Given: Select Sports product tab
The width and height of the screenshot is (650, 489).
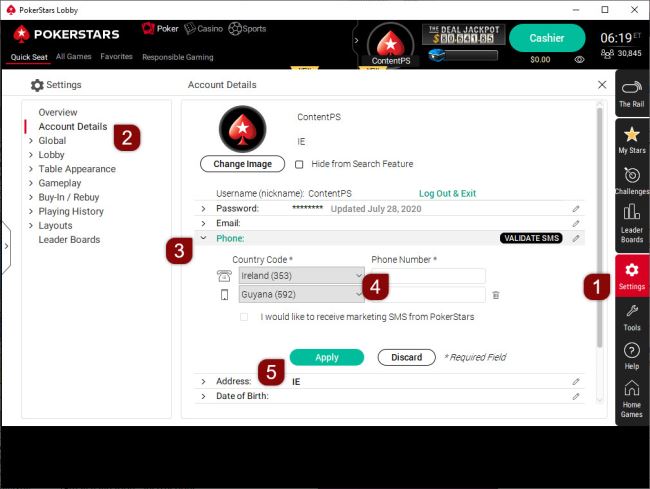Looking at the screenshot, I should coord(247,29).
